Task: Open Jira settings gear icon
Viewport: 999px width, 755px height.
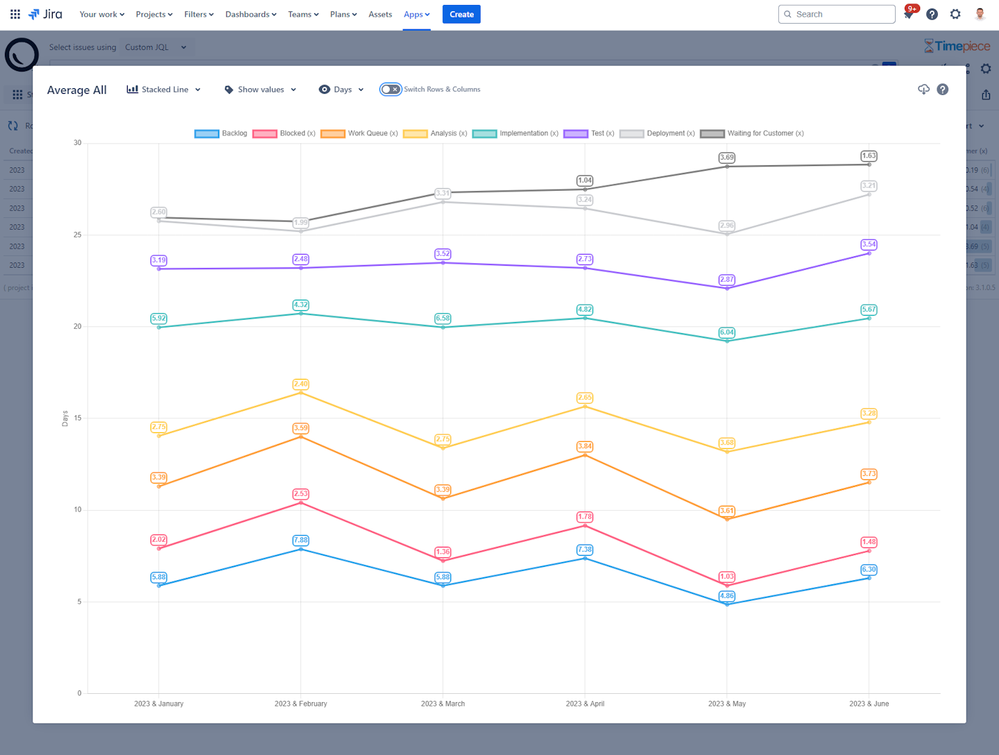Action: coord(955,14)
